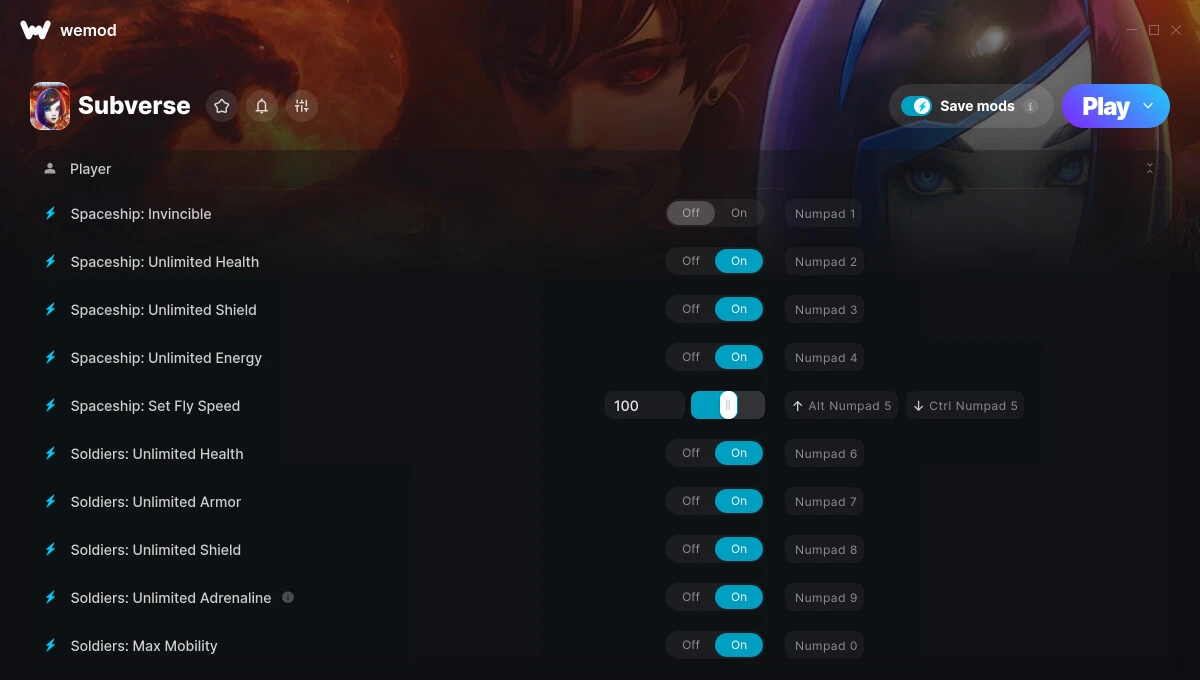Viewport: 1200px width, 680px height.
Task: Click the Play button
Action: 1105,106
